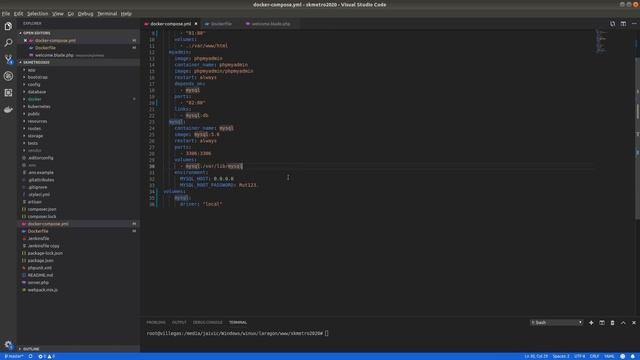The image size is (640, 360).
Task: Collapse the Open Editors section
Action: click(78, 33)
